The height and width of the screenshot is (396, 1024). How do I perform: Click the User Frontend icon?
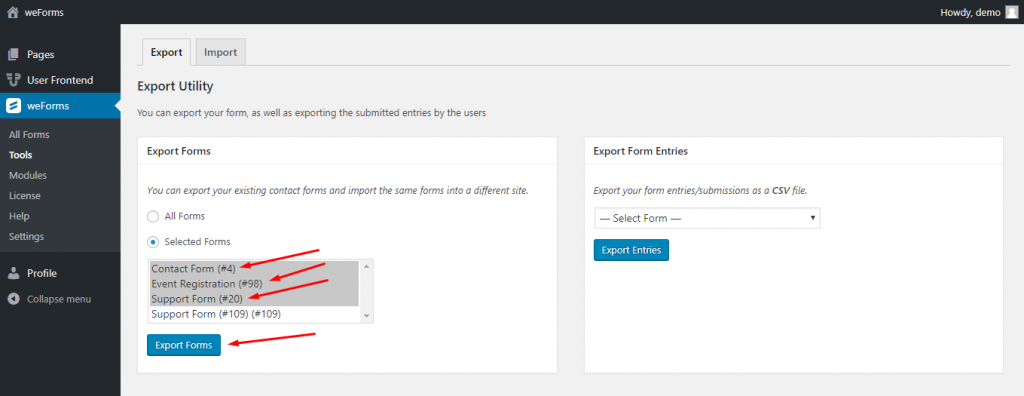point(14,80)
